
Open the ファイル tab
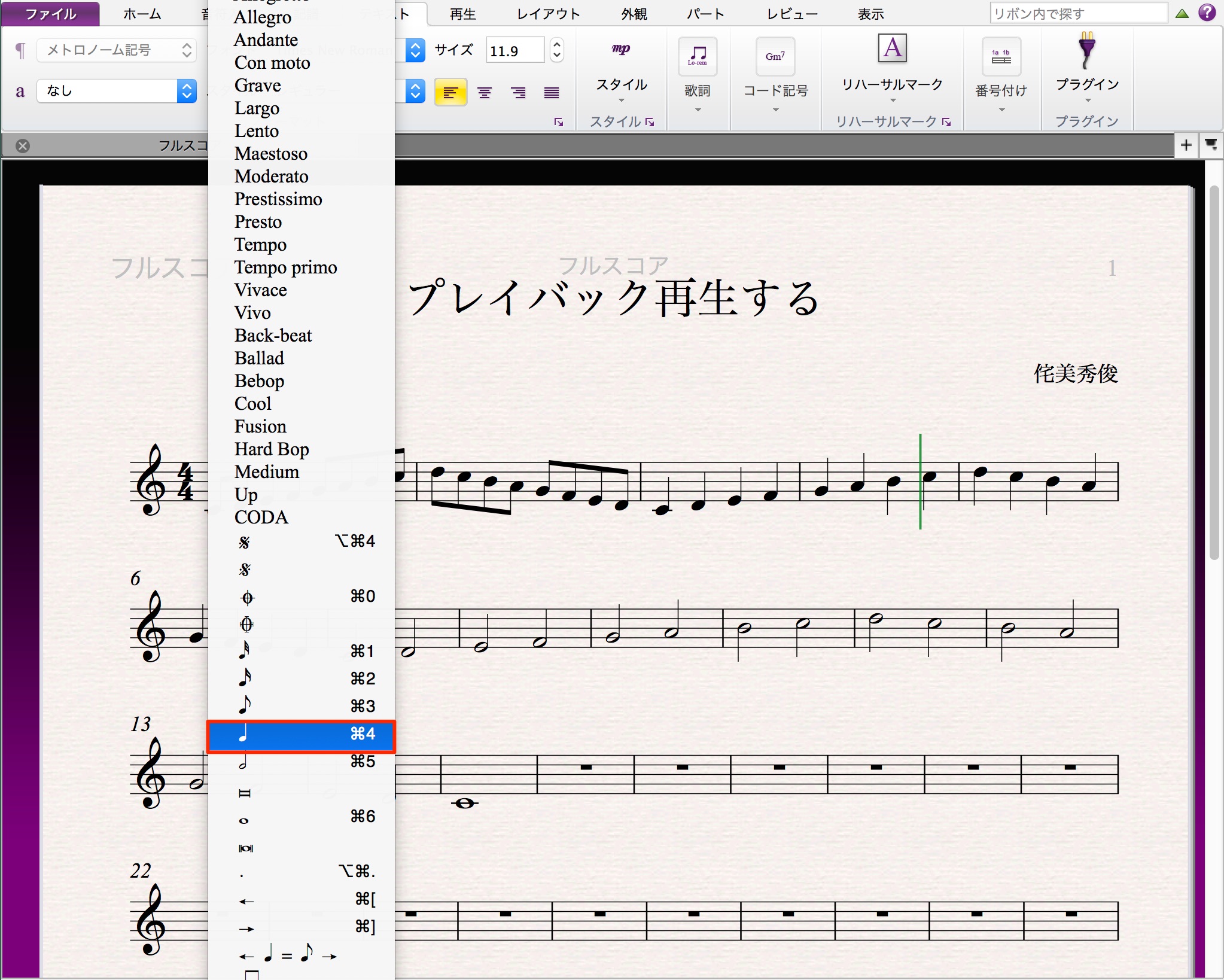click(x=50, y=14)
